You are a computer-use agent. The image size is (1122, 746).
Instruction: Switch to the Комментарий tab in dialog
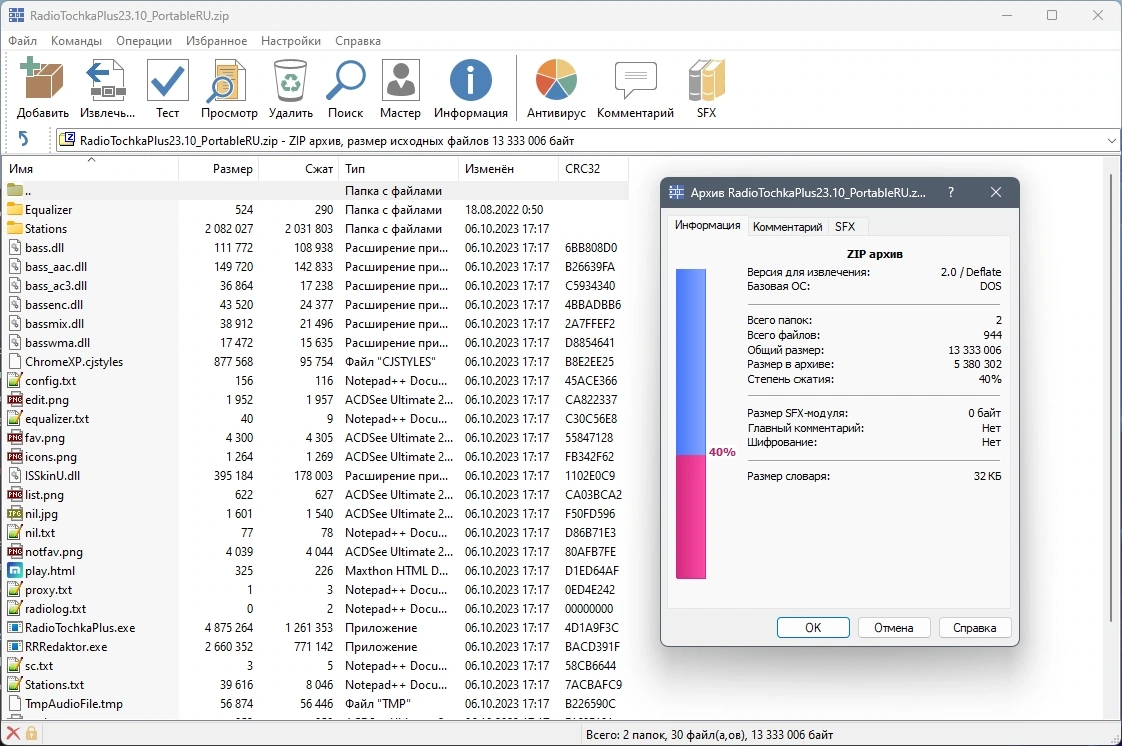tap(787, 227)
